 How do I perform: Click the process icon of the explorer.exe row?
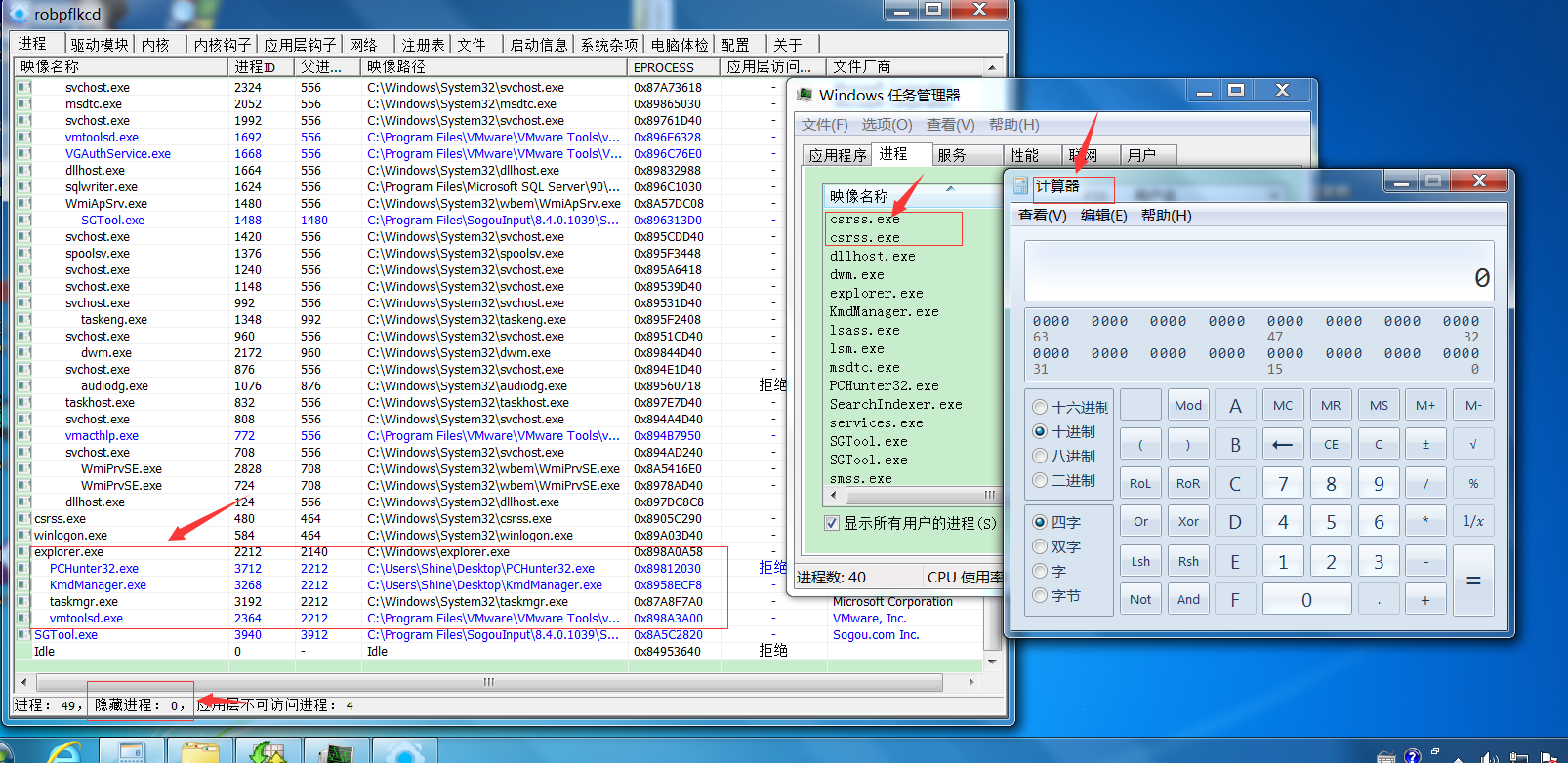click(23, 552)
